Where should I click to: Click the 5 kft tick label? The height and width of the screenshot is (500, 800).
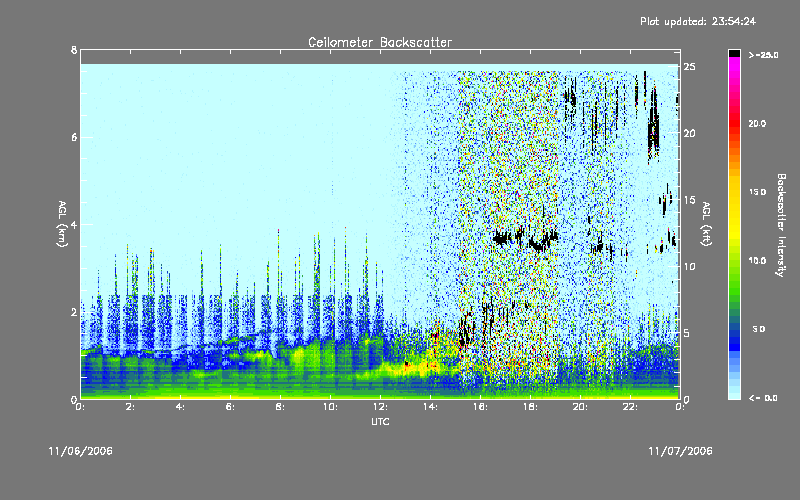pyautogui.click(x=687, y=333)
